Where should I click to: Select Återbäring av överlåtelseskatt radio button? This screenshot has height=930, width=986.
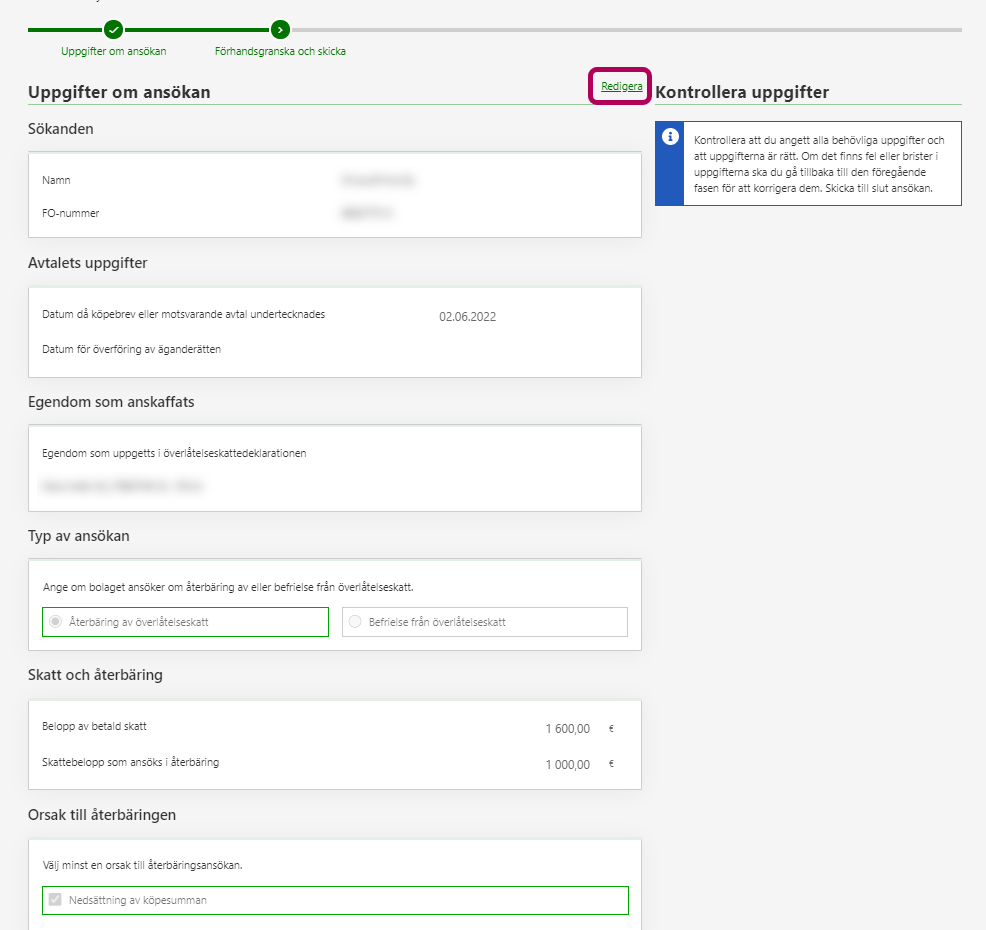(56, 622)
